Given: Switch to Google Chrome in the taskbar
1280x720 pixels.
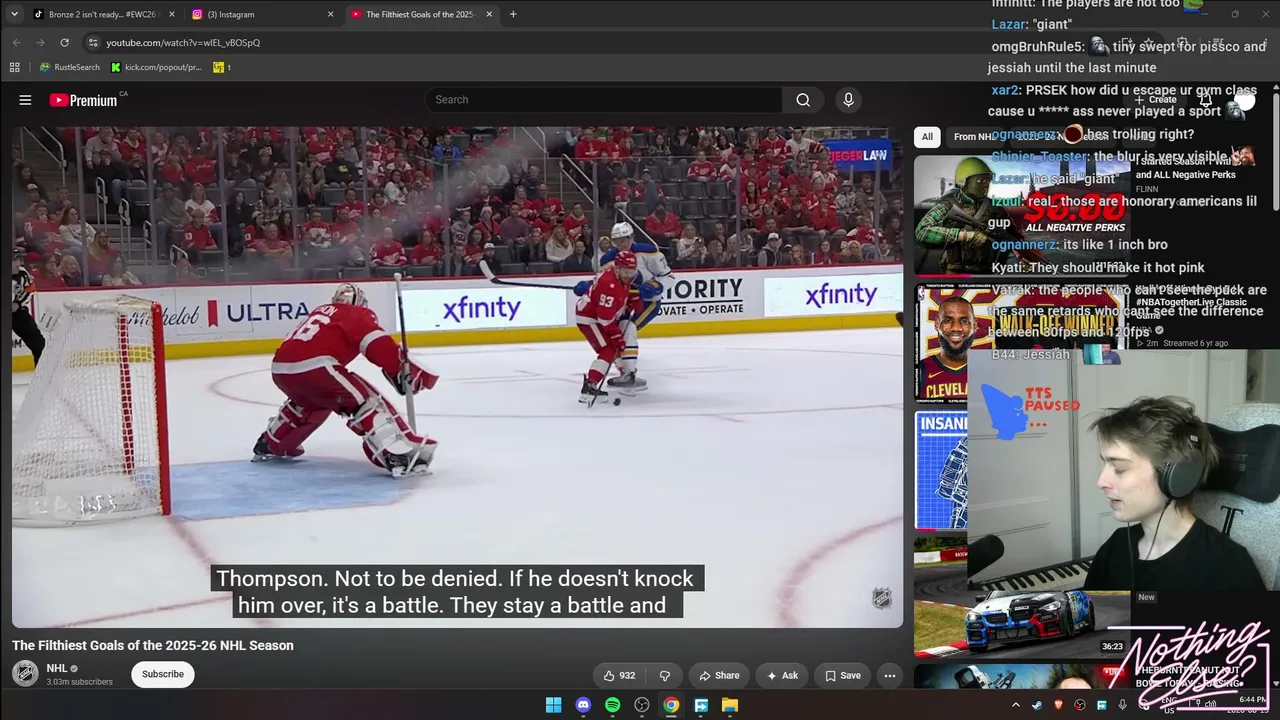Looking at the screenshot, I should coord(671,705).
